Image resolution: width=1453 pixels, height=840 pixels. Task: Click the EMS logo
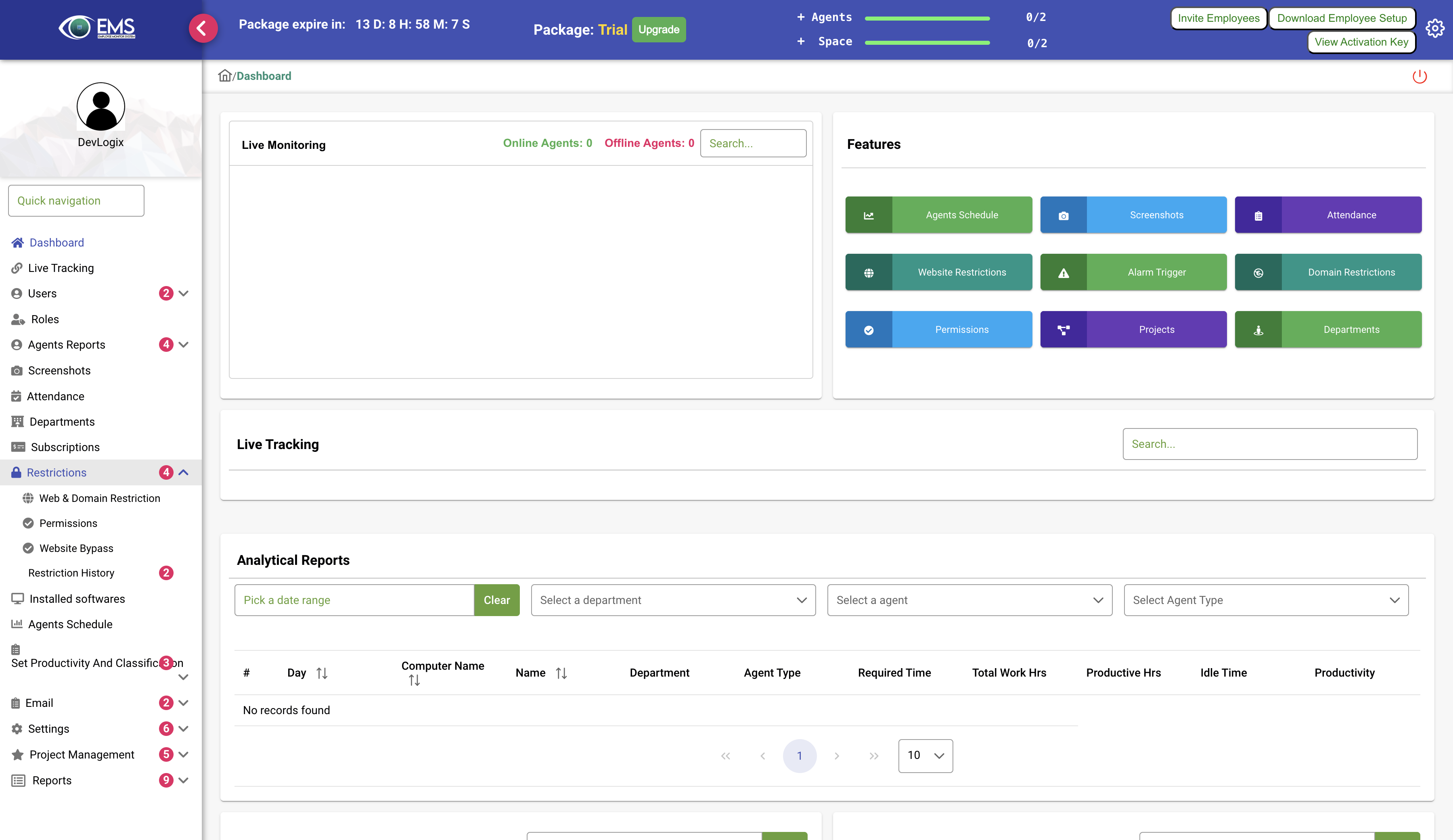(x=97, y=28)
